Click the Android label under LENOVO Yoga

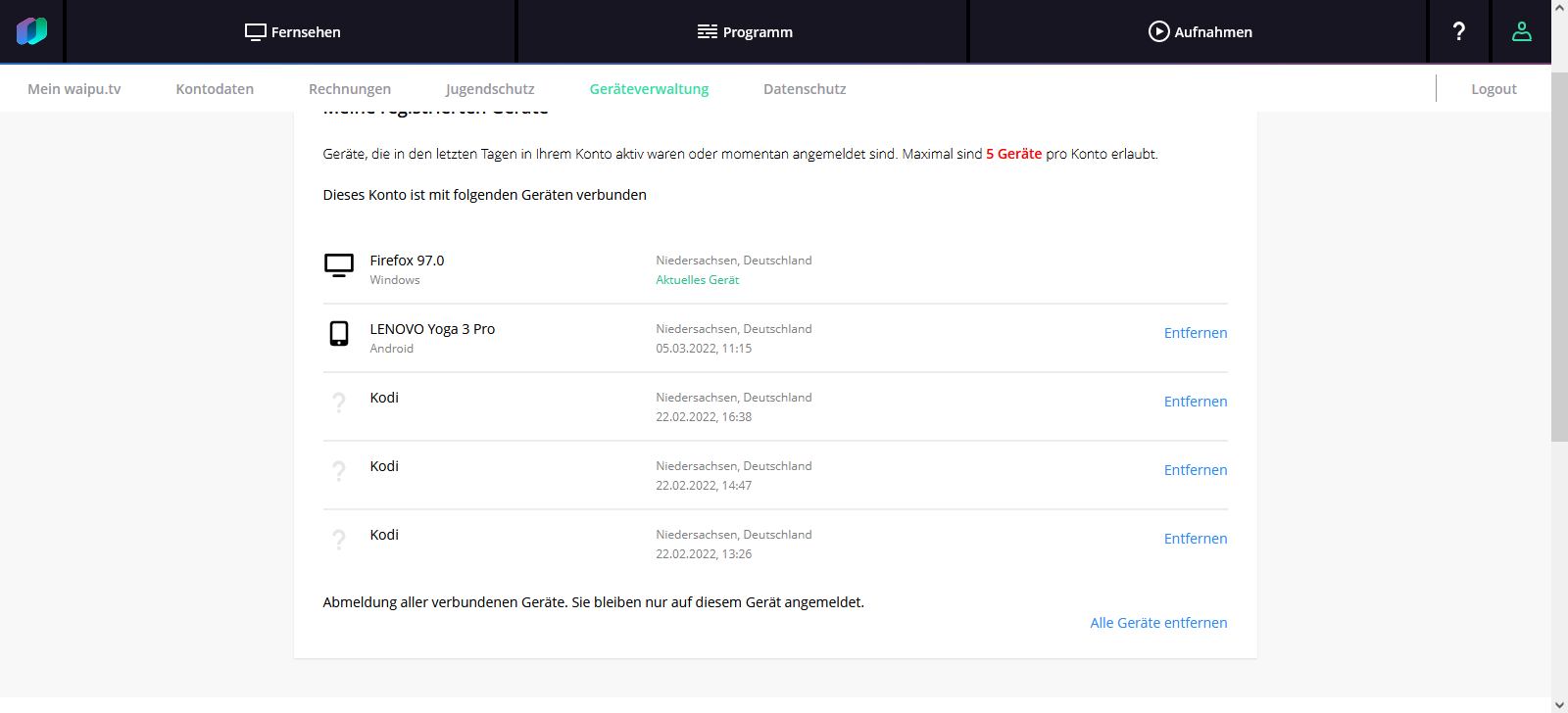point(392,349)
